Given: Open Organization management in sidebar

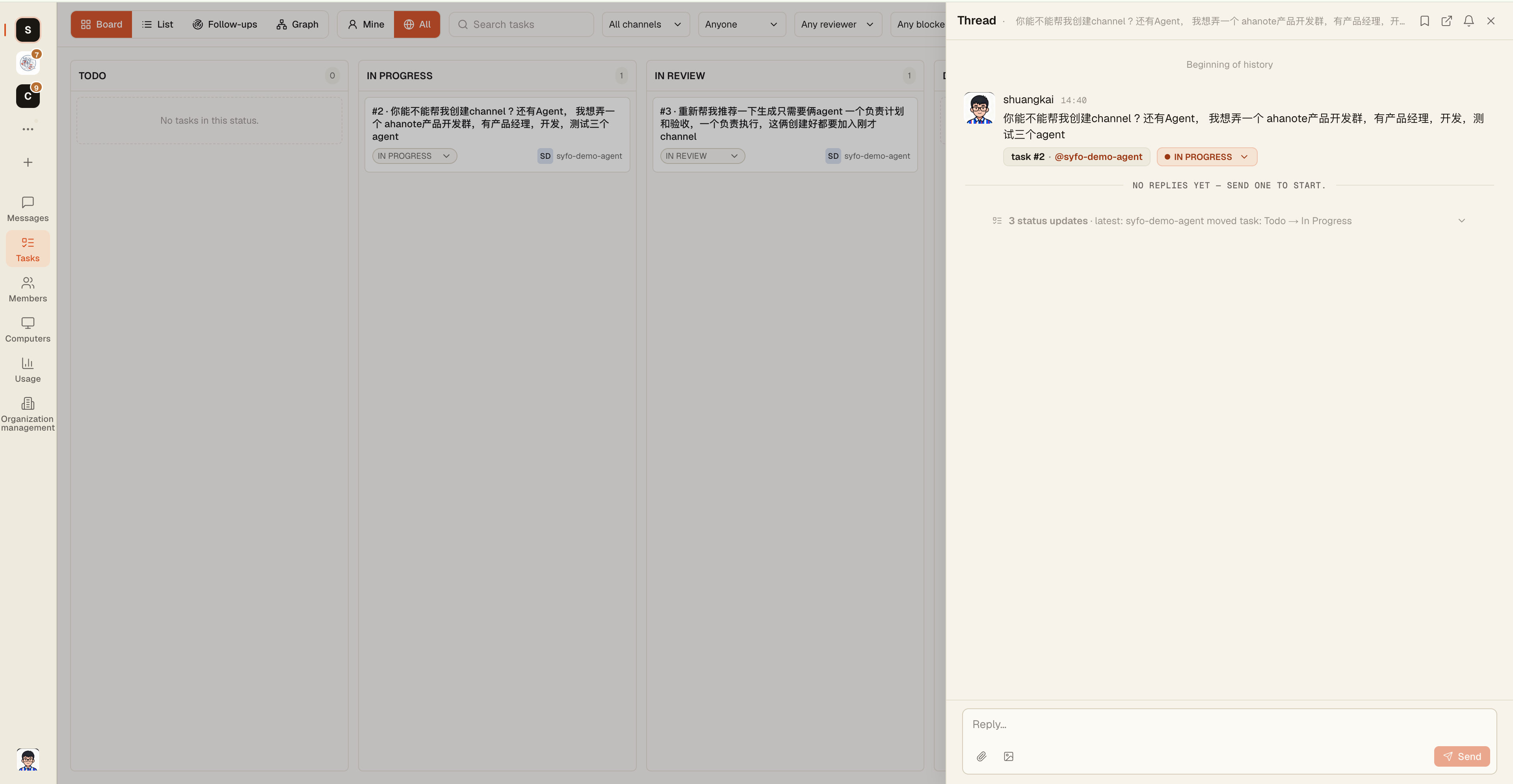Looking at the screenshot, I should (x=28, y=414).
